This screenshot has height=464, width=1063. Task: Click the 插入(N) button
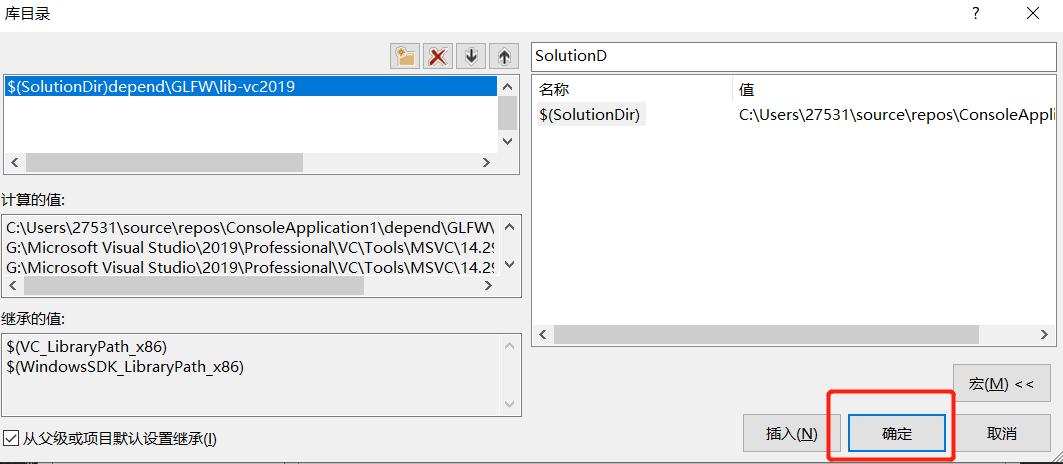tap(791, 433)
